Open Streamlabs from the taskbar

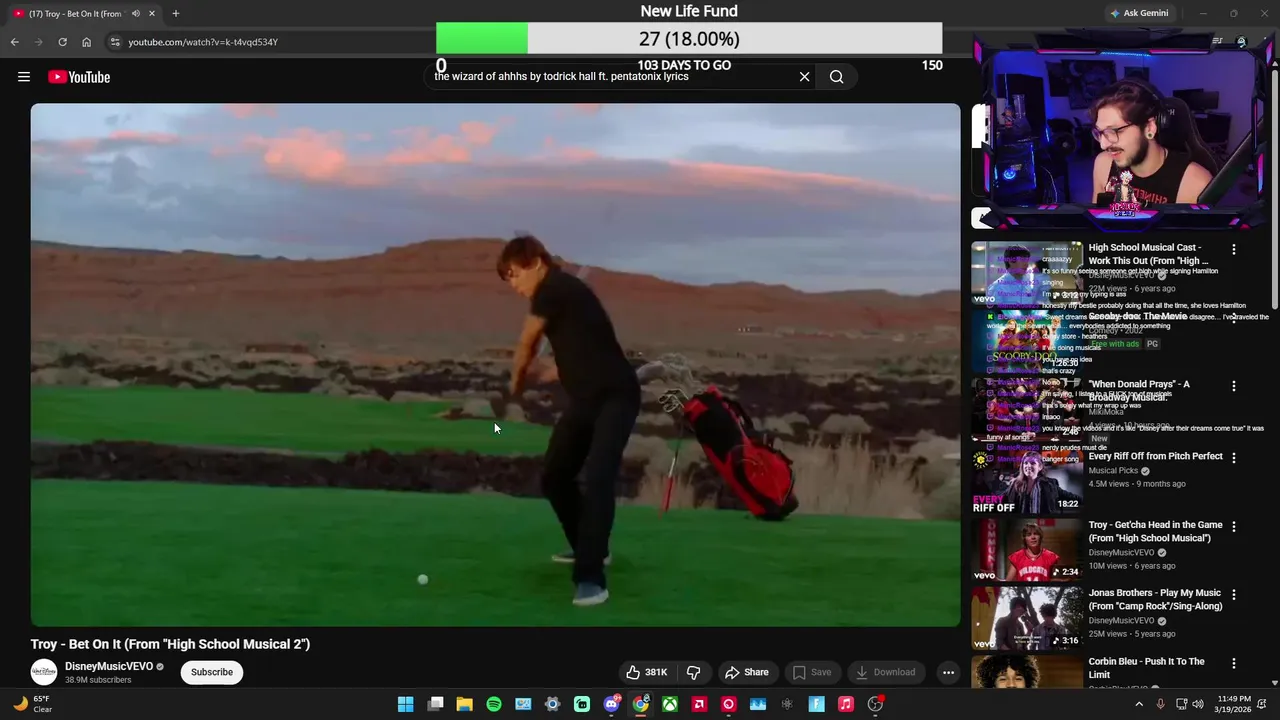click(x=582, y=704)
